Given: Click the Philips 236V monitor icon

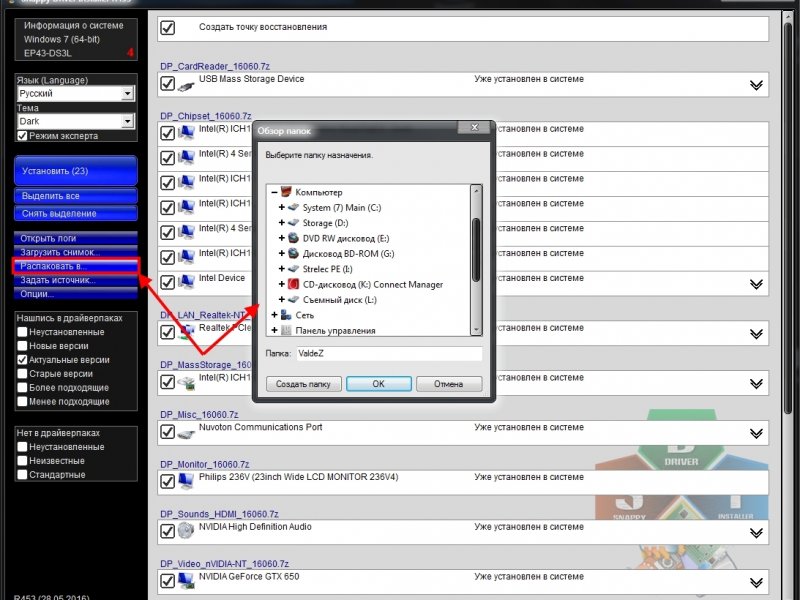Looking at the screenshot, I should 186,482.
